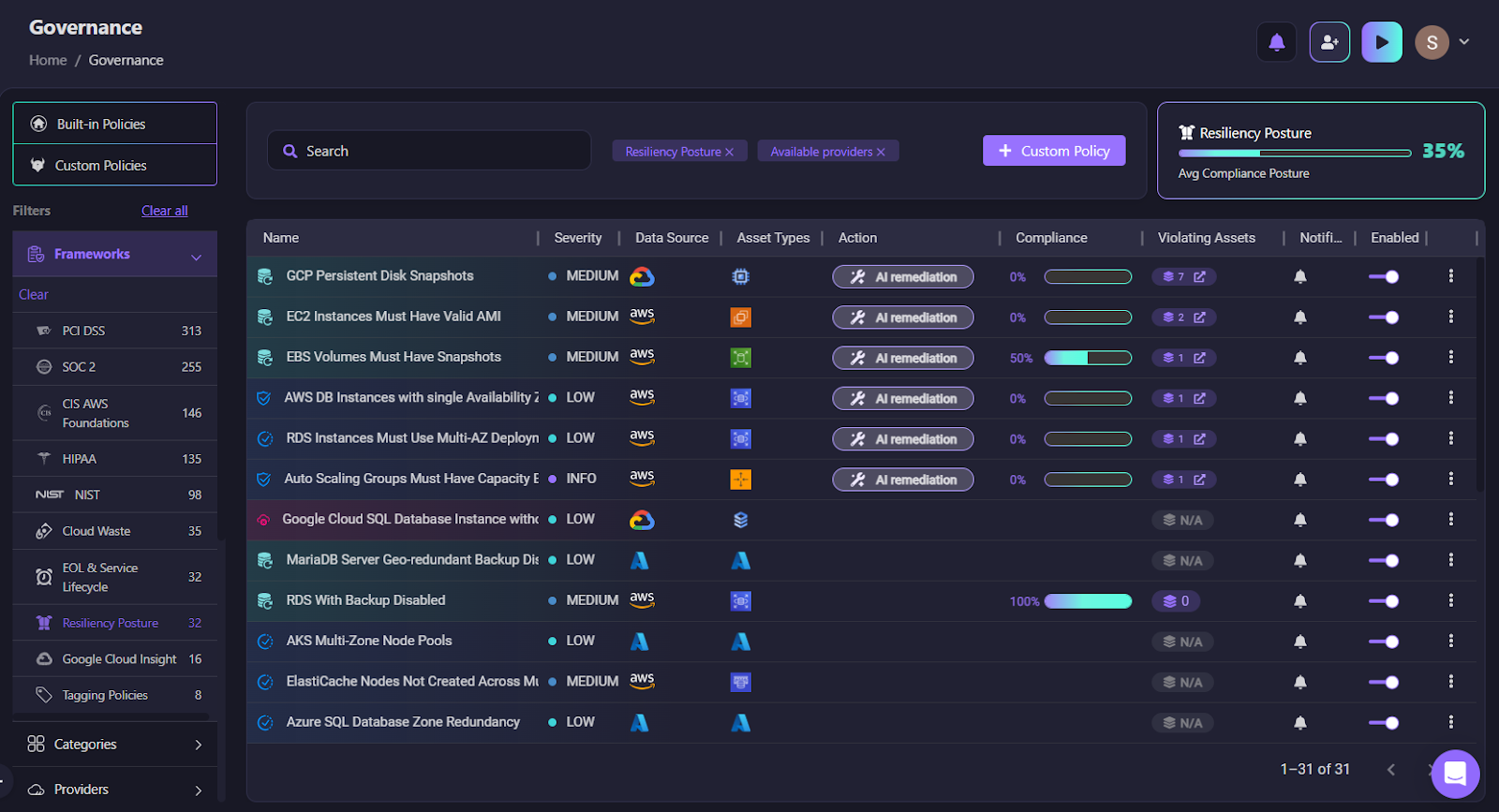Click the Search input field
The image size is (1499, 812).
[429, 151]
